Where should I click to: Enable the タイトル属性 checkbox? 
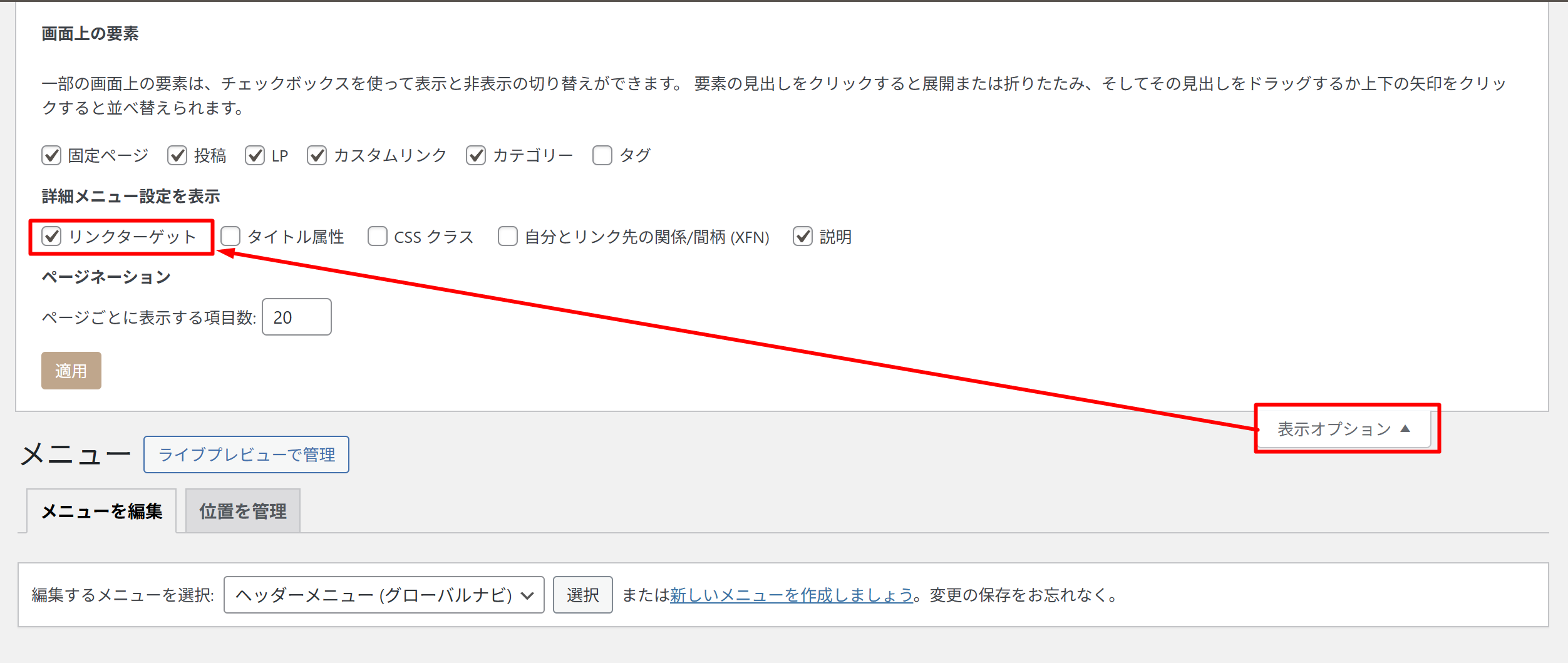(x=230, y=237)
